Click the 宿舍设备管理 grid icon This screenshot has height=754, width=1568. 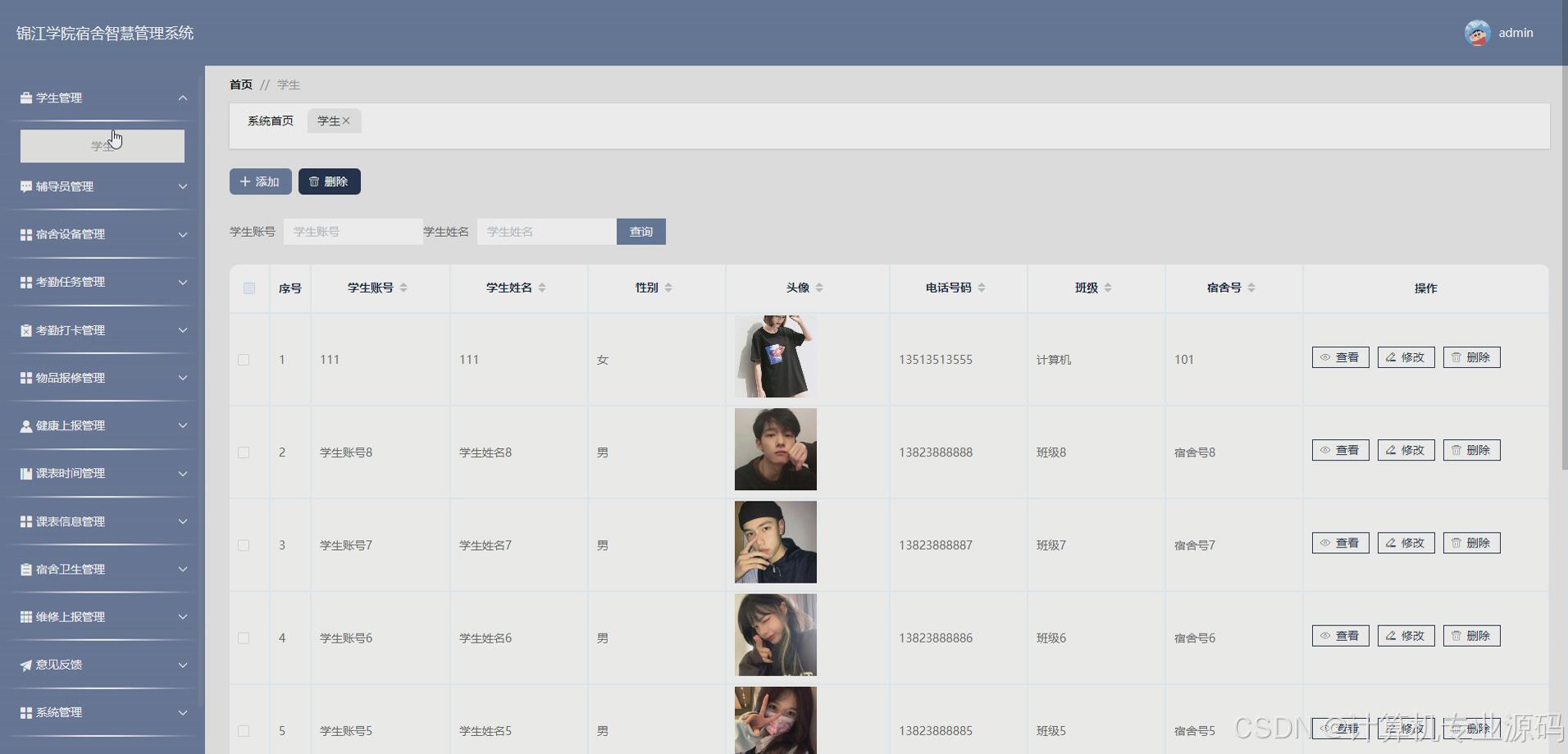coord(26,234)
